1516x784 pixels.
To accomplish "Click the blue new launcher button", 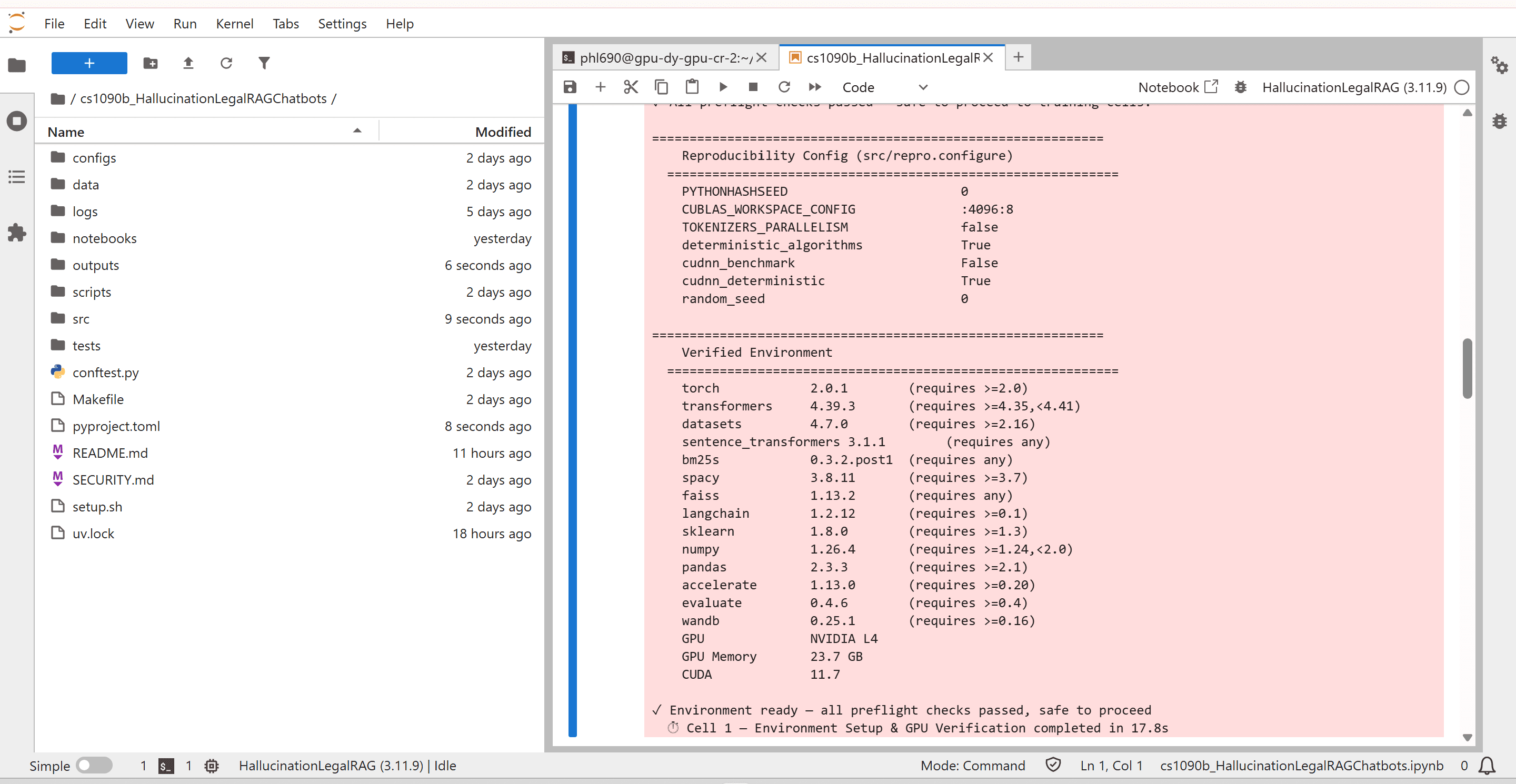I will tap(89, 63).
